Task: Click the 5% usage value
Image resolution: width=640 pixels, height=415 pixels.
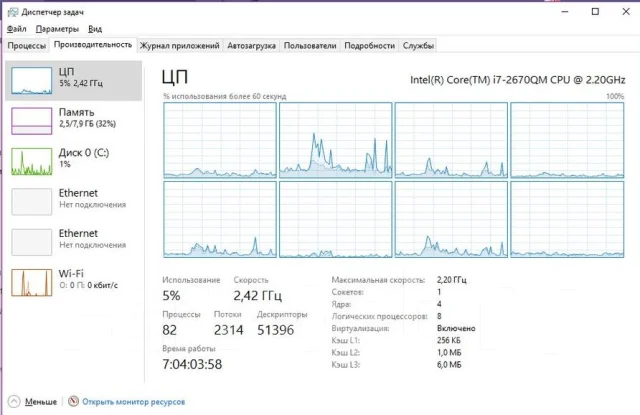Action: [x=171, y=295]
